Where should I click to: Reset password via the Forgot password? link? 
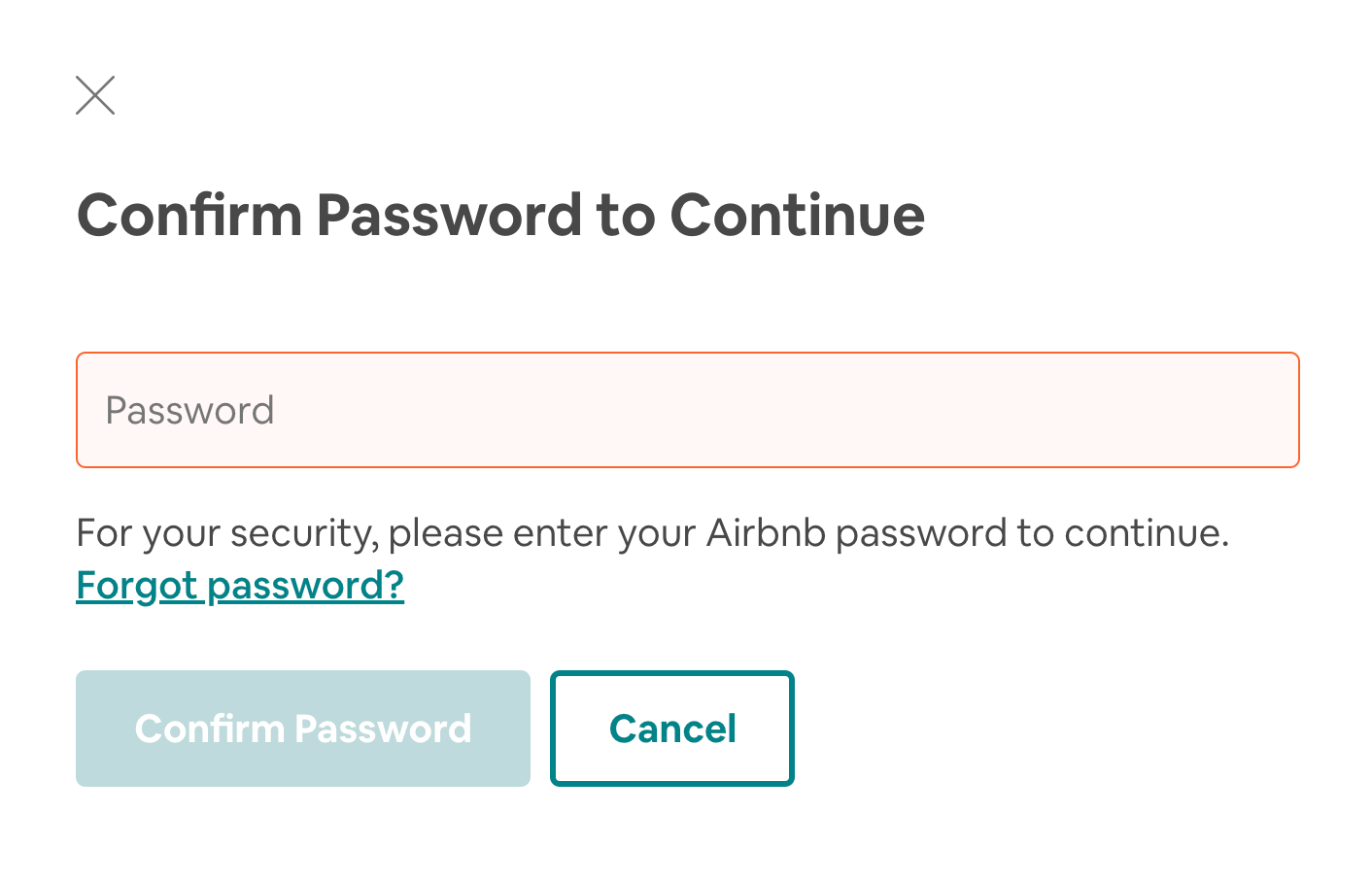coord(240,585)
